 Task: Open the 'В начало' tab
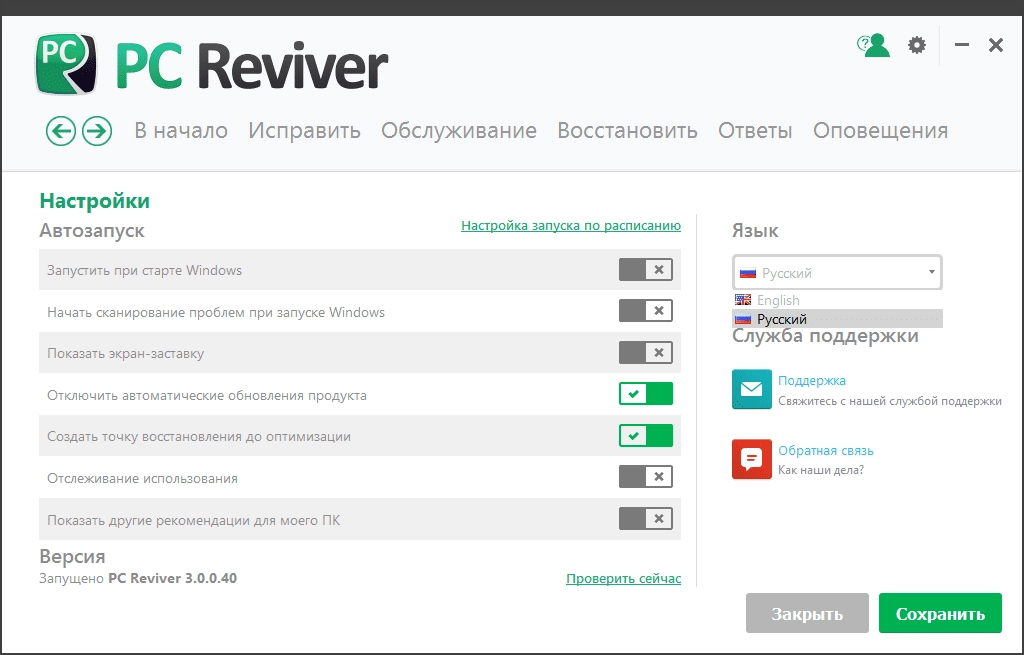[x=181, y=131]
